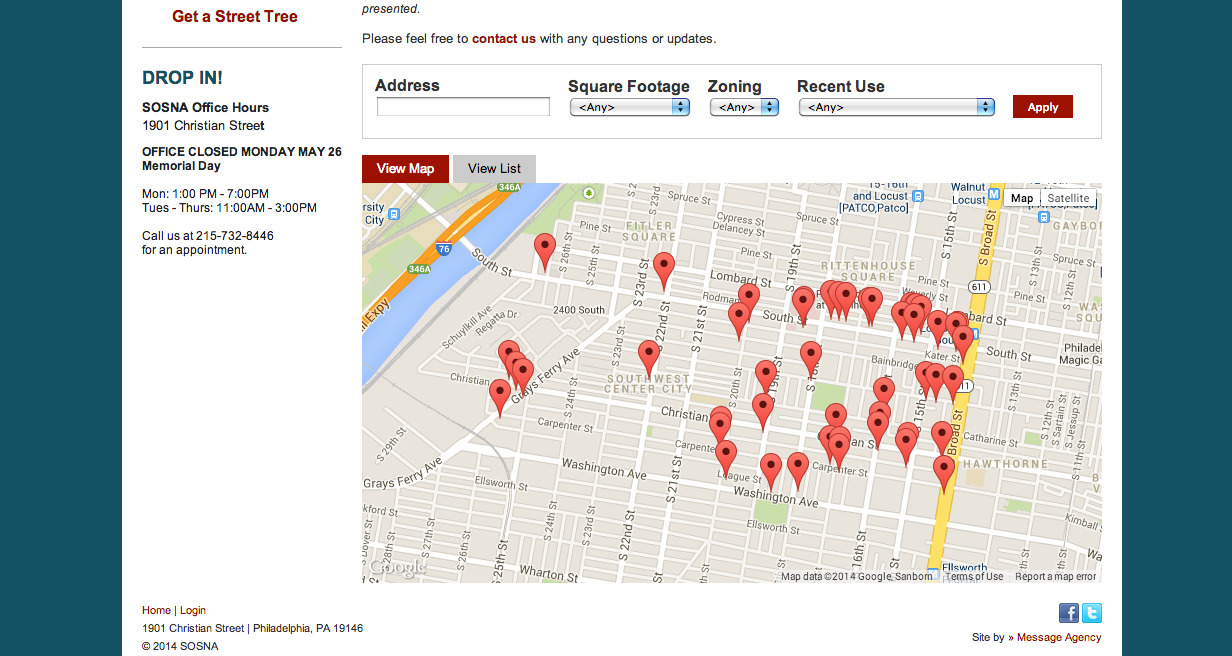Open the Square Footage dropdown
1232x656 pixels.
click(x=629, y=107)
